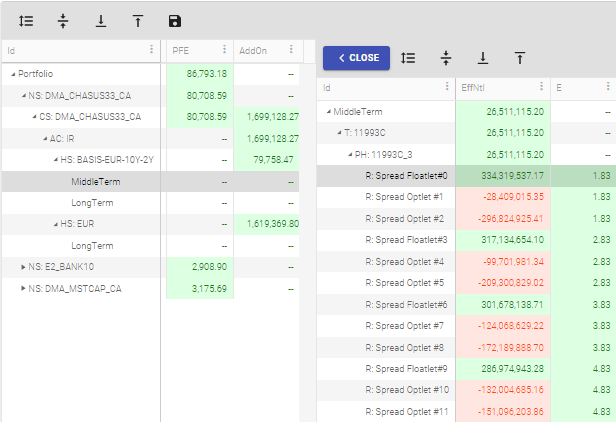The width and height of the screenshot is (616, 422).
Task: Select row R: Spread Floatlet#6
Action: pyautogui.click(x=466, y=305)
